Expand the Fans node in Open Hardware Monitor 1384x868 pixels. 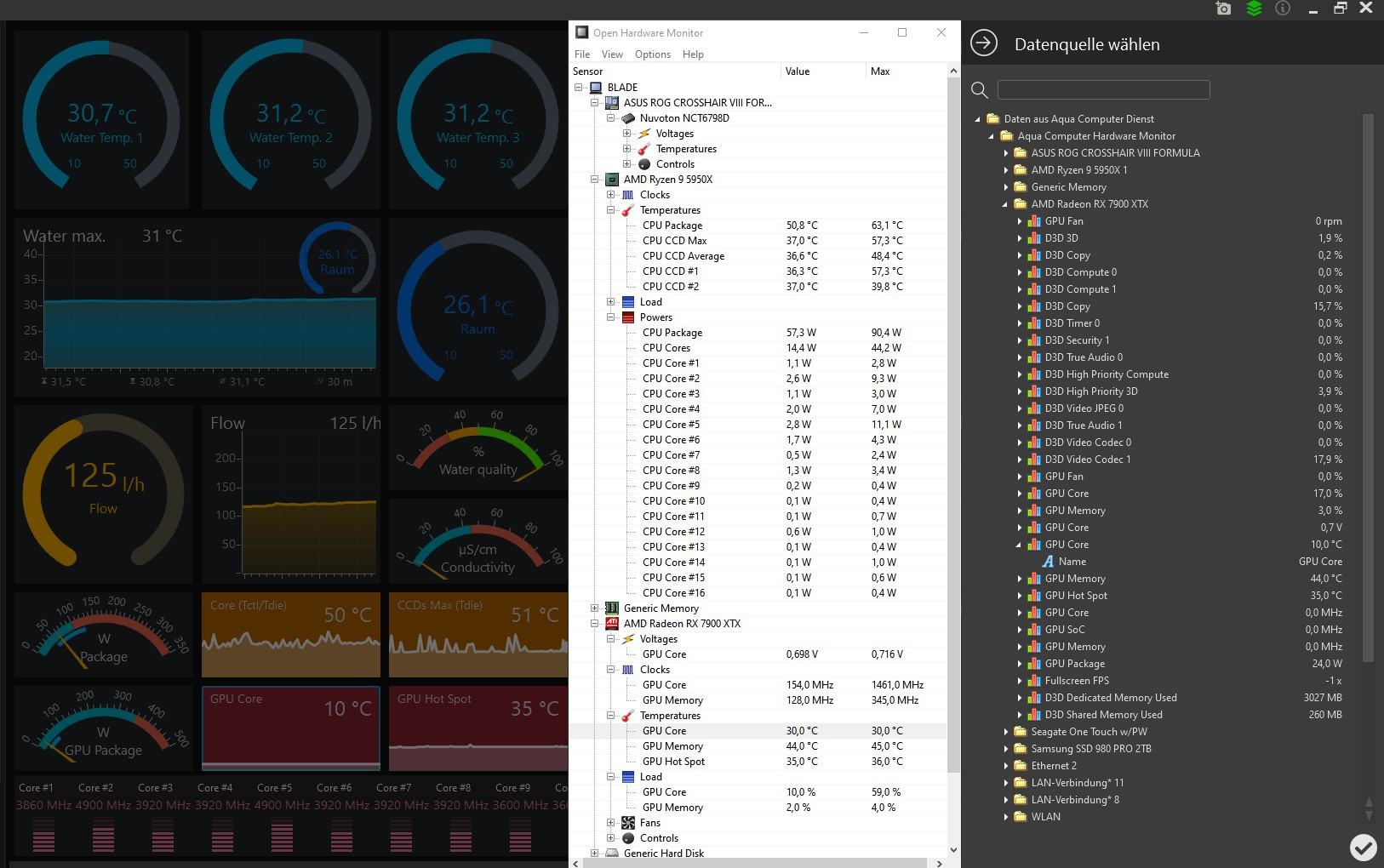(610, 823)
